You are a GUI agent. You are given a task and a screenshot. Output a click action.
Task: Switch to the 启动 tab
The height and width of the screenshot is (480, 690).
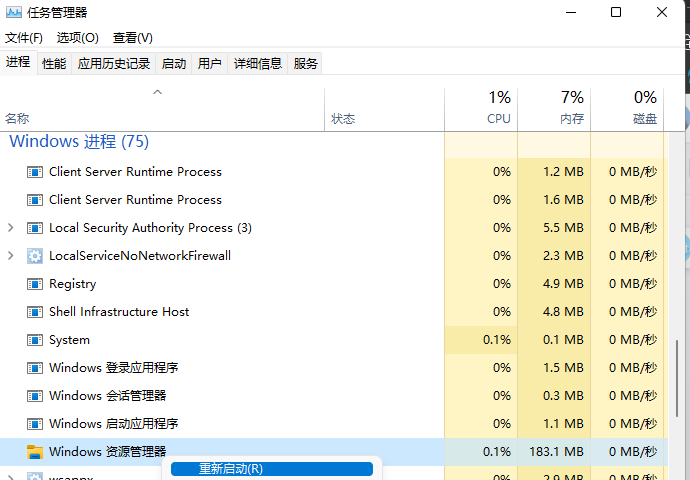pyautogui.click(x=173, y=64)
